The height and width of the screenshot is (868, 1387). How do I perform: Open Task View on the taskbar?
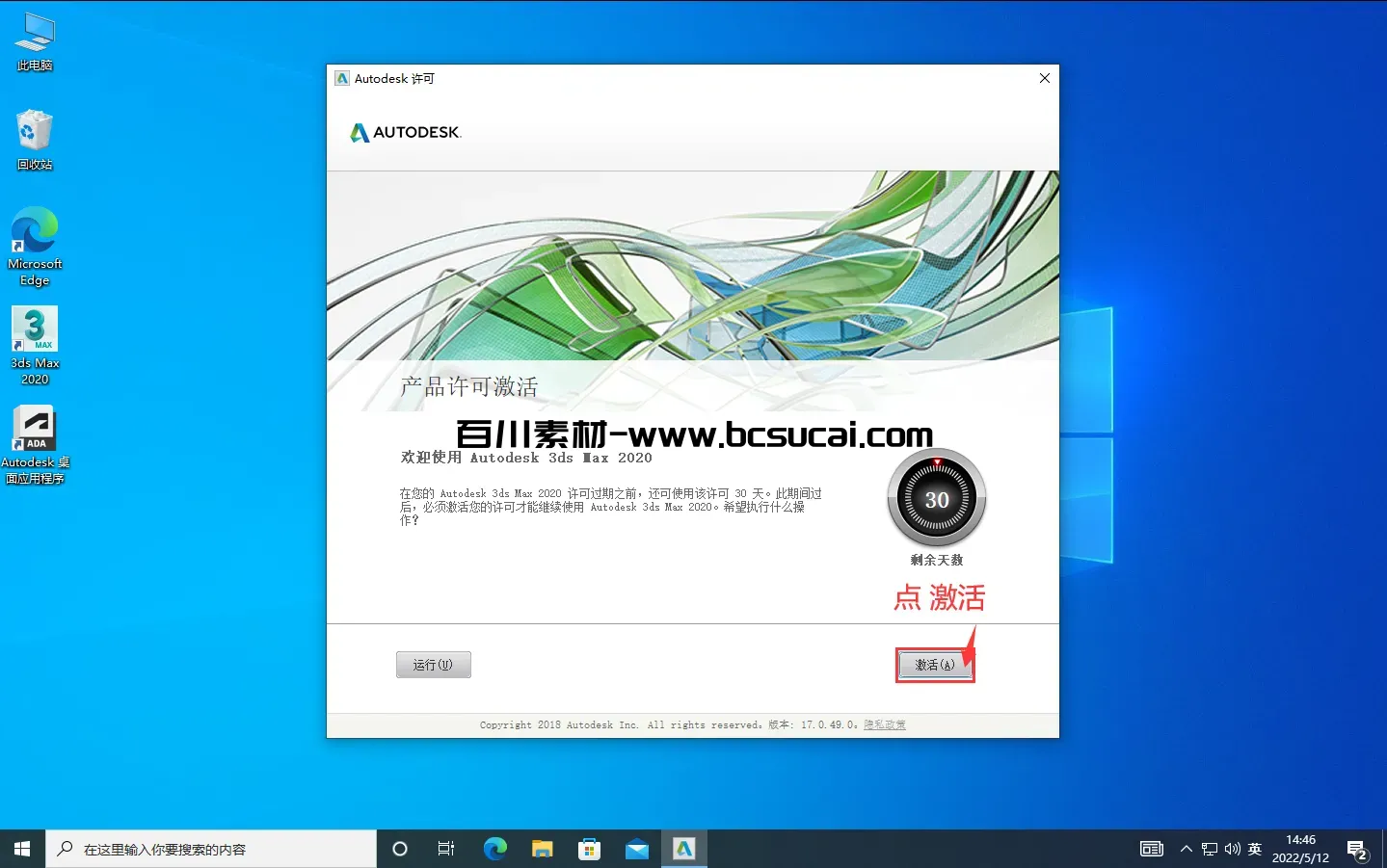[x=446, y=849]
